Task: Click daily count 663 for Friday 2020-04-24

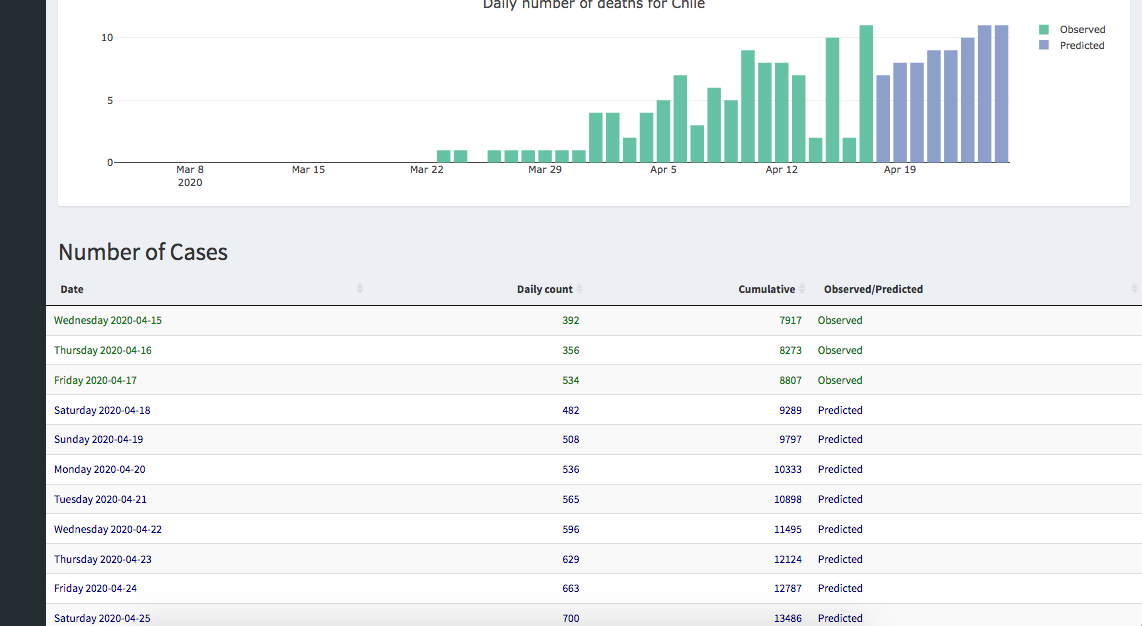Action: [570, 589]
